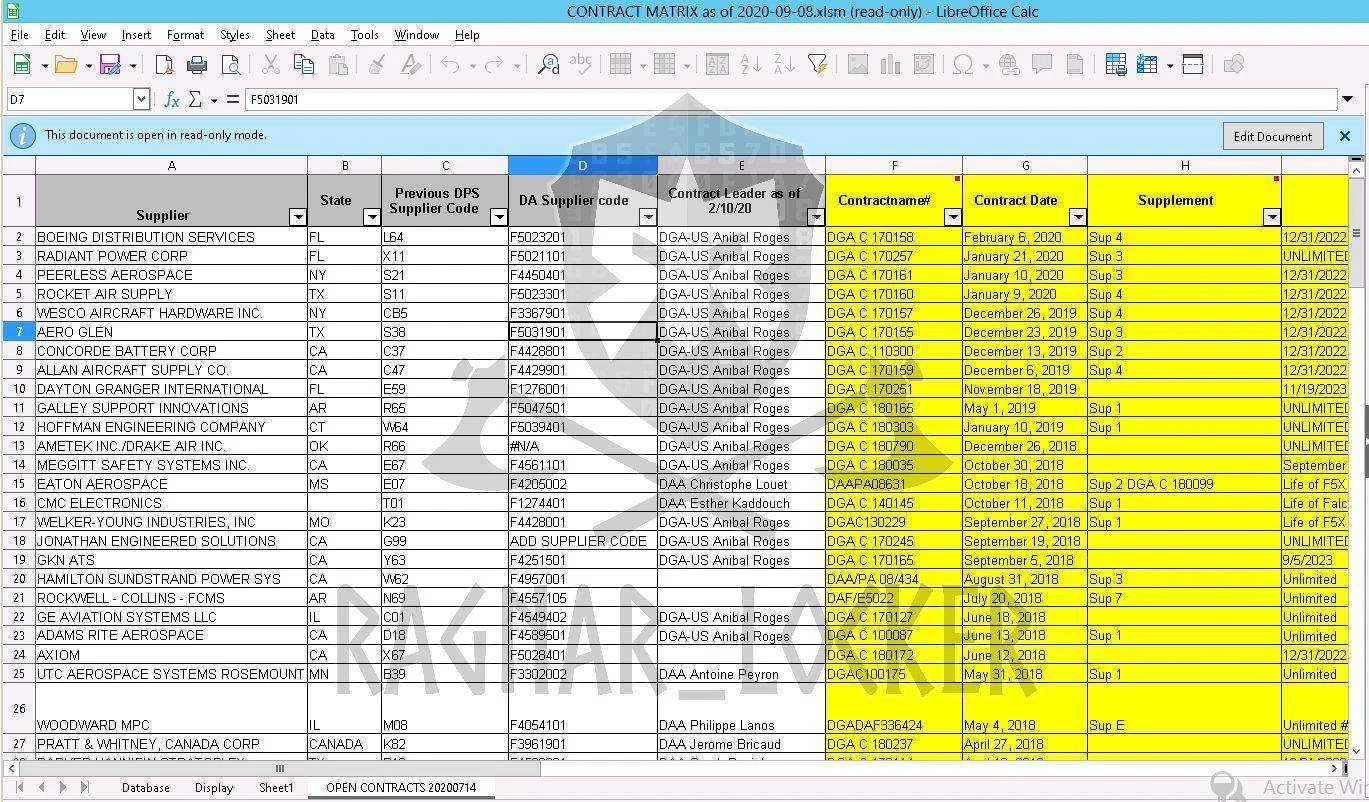Click the Redo arrow icon

click(494, 65)
